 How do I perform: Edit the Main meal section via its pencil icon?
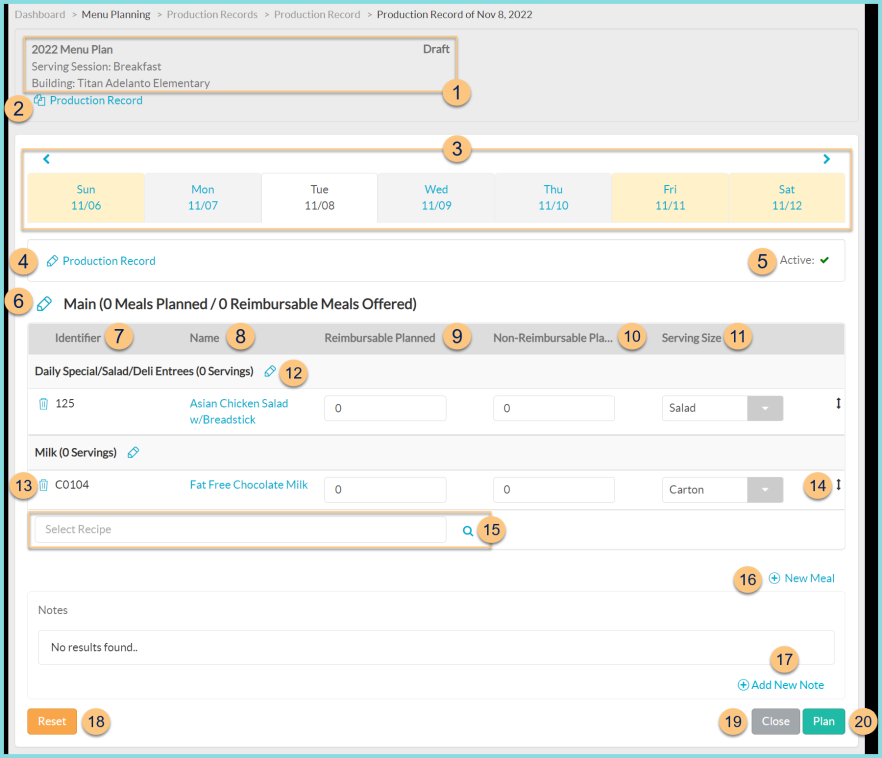coord(42,303)
